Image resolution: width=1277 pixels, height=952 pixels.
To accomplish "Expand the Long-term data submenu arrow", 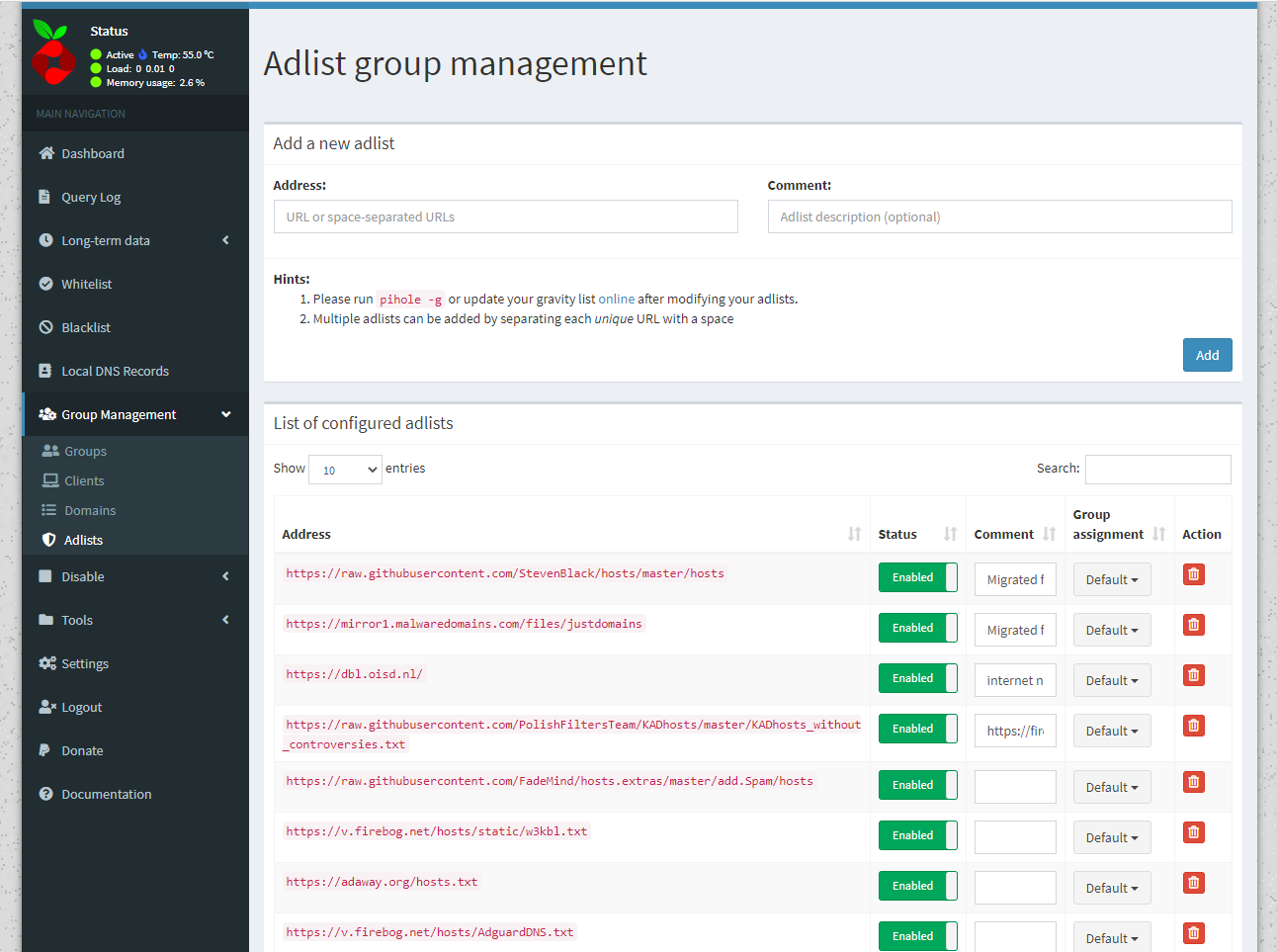I will 225,240.
